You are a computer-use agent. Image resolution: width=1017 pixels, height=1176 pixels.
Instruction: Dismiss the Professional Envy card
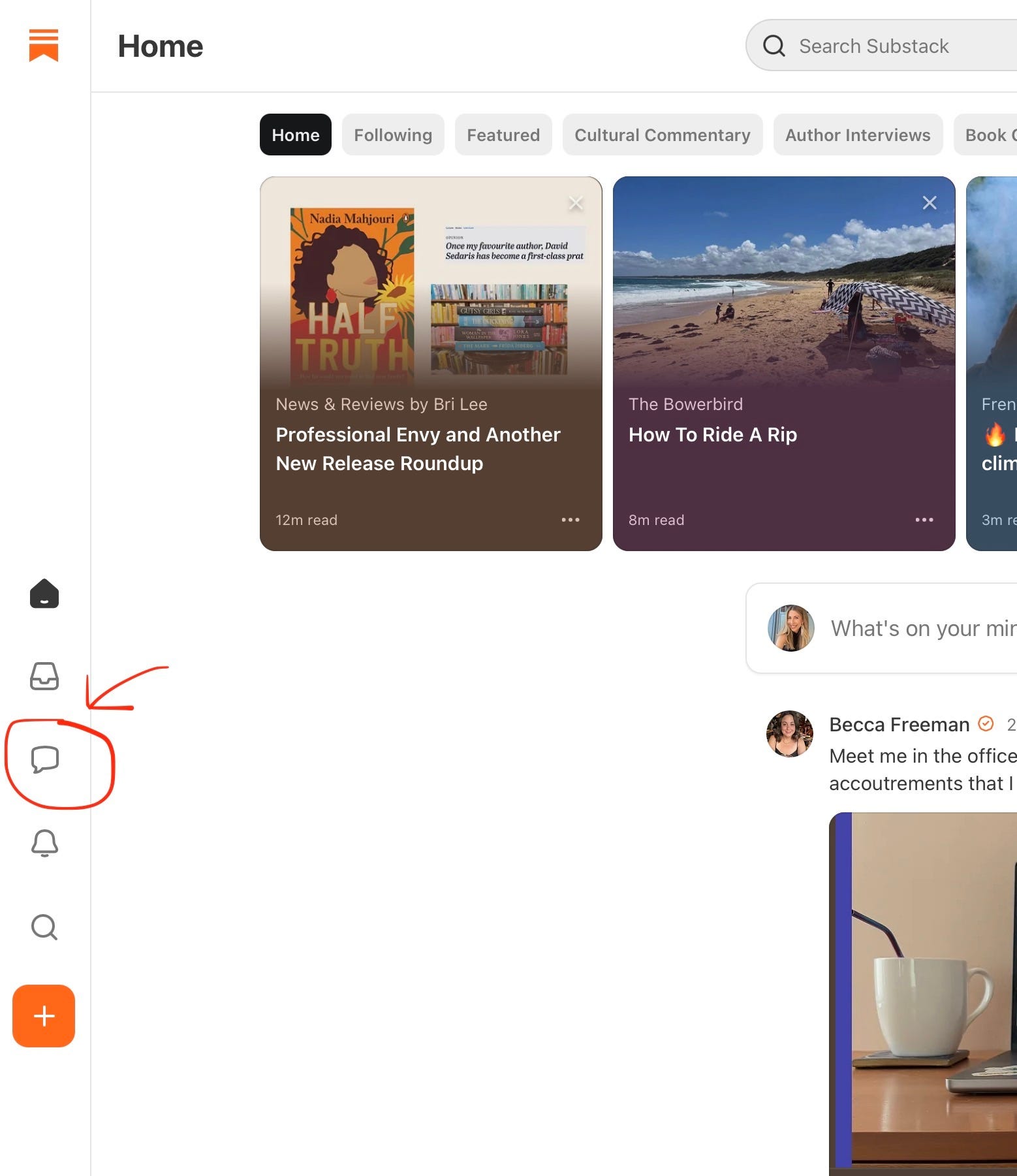pos(576,203)
